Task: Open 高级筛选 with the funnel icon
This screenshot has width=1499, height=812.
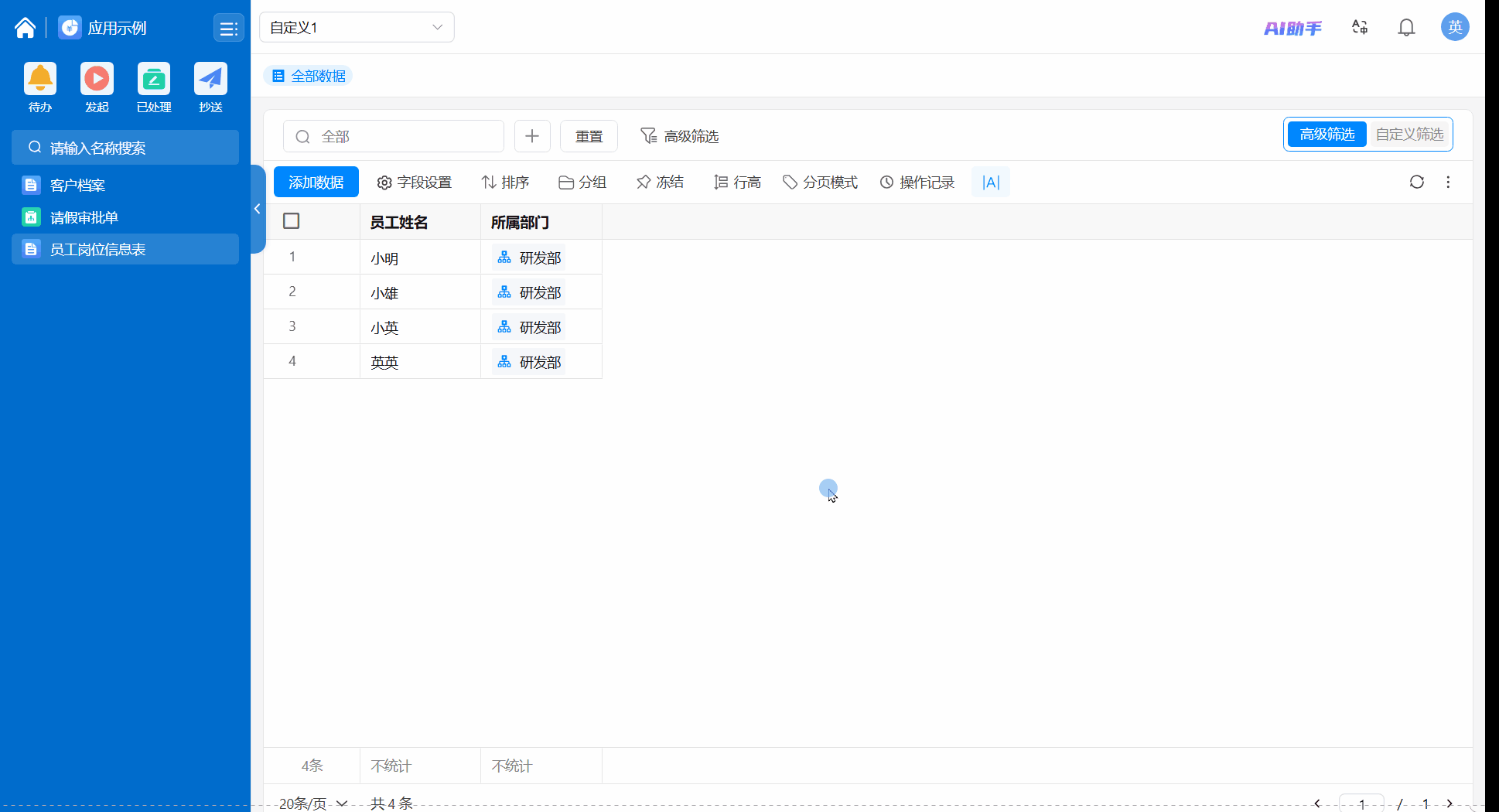Action: (x=679, y=136)
